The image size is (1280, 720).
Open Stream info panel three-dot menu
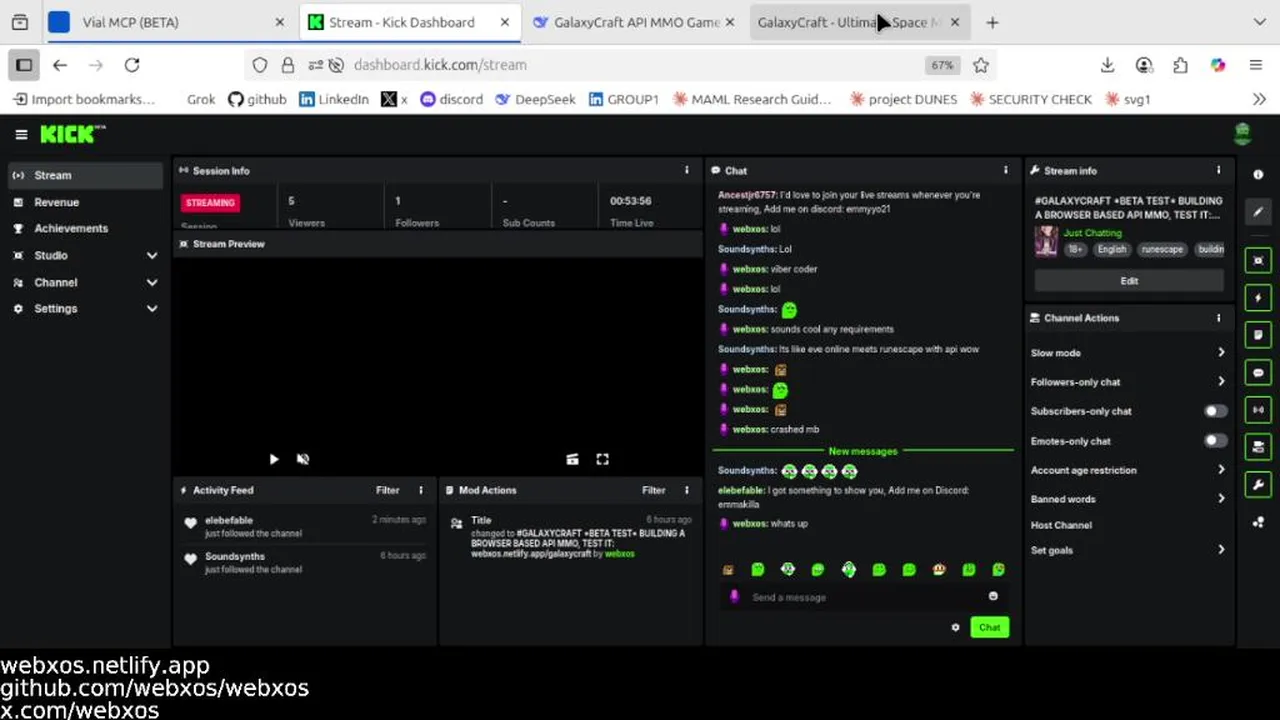pos(1218,170)
